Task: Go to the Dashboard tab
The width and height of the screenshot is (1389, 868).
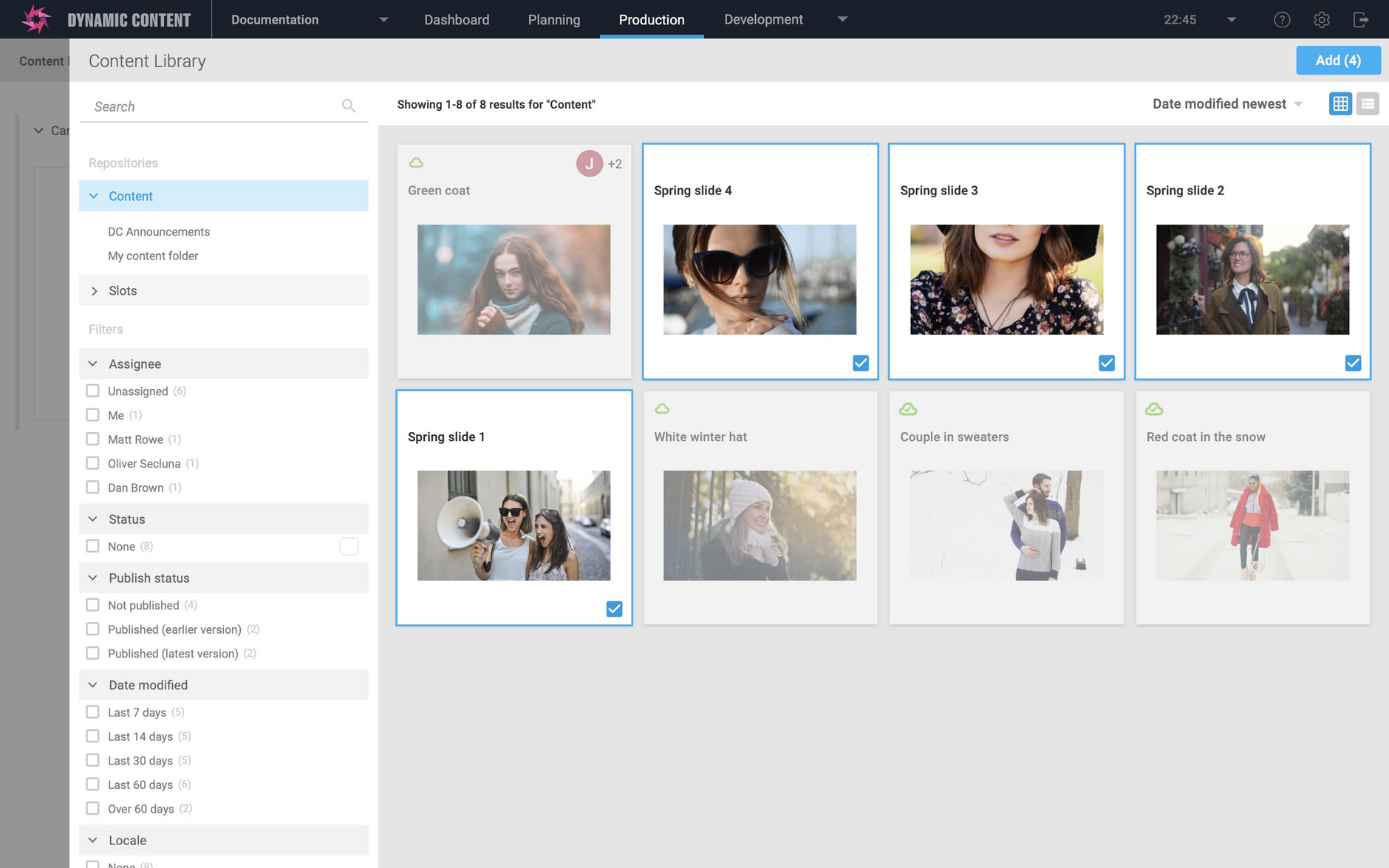Action: tap(457, 20)
